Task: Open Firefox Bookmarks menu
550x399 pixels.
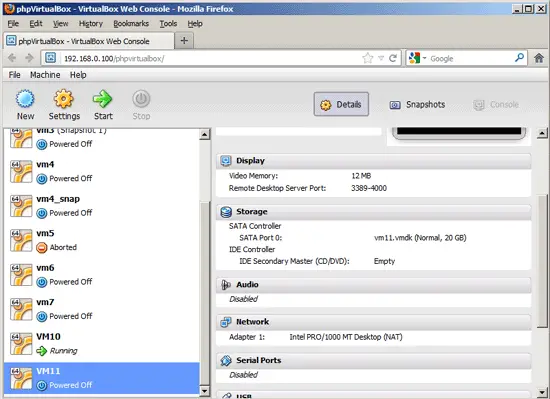Action: pyautogui.click(x=131, y=24)
